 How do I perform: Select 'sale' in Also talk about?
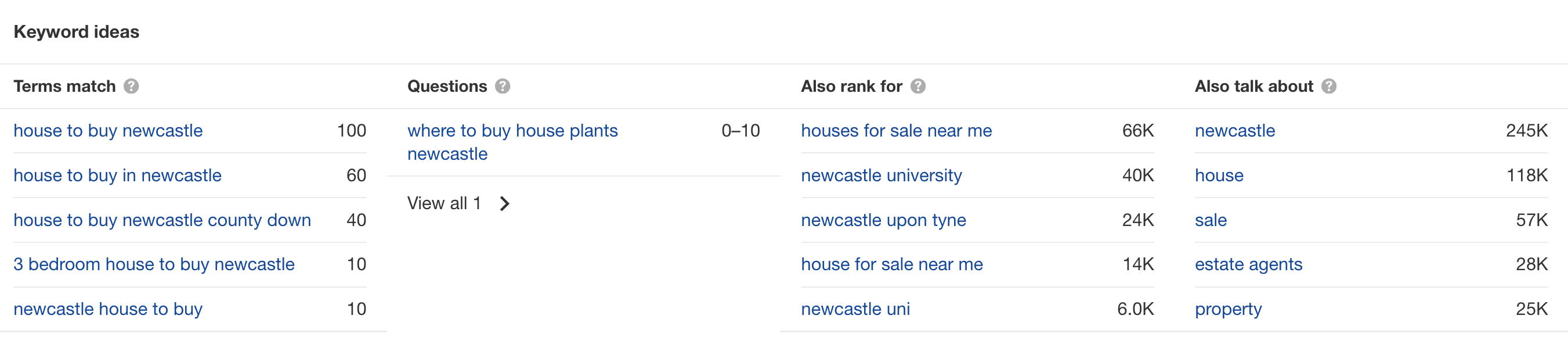(1211, 220)
